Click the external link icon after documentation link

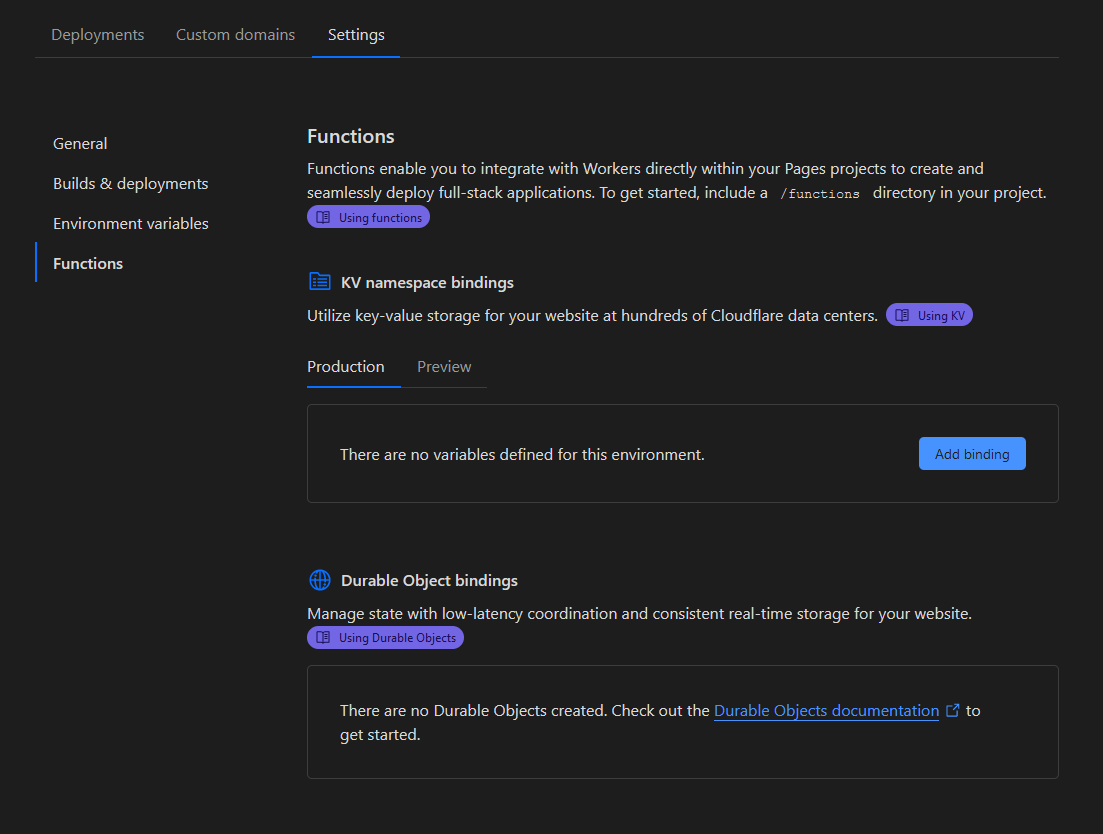(x=953, y=711)
